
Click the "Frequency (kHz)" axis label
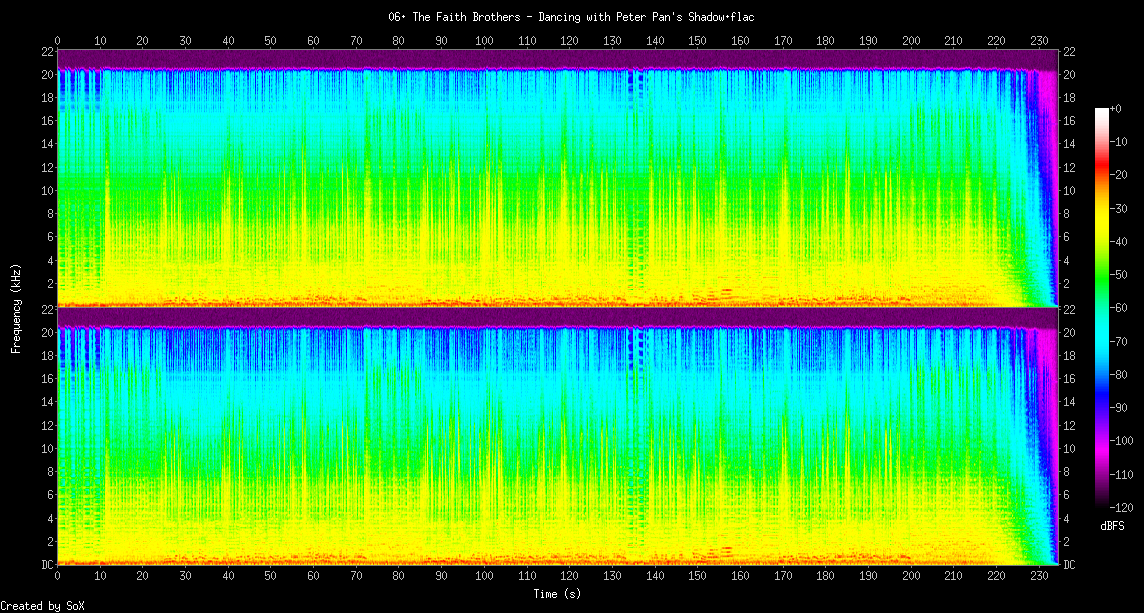point(16,306)
